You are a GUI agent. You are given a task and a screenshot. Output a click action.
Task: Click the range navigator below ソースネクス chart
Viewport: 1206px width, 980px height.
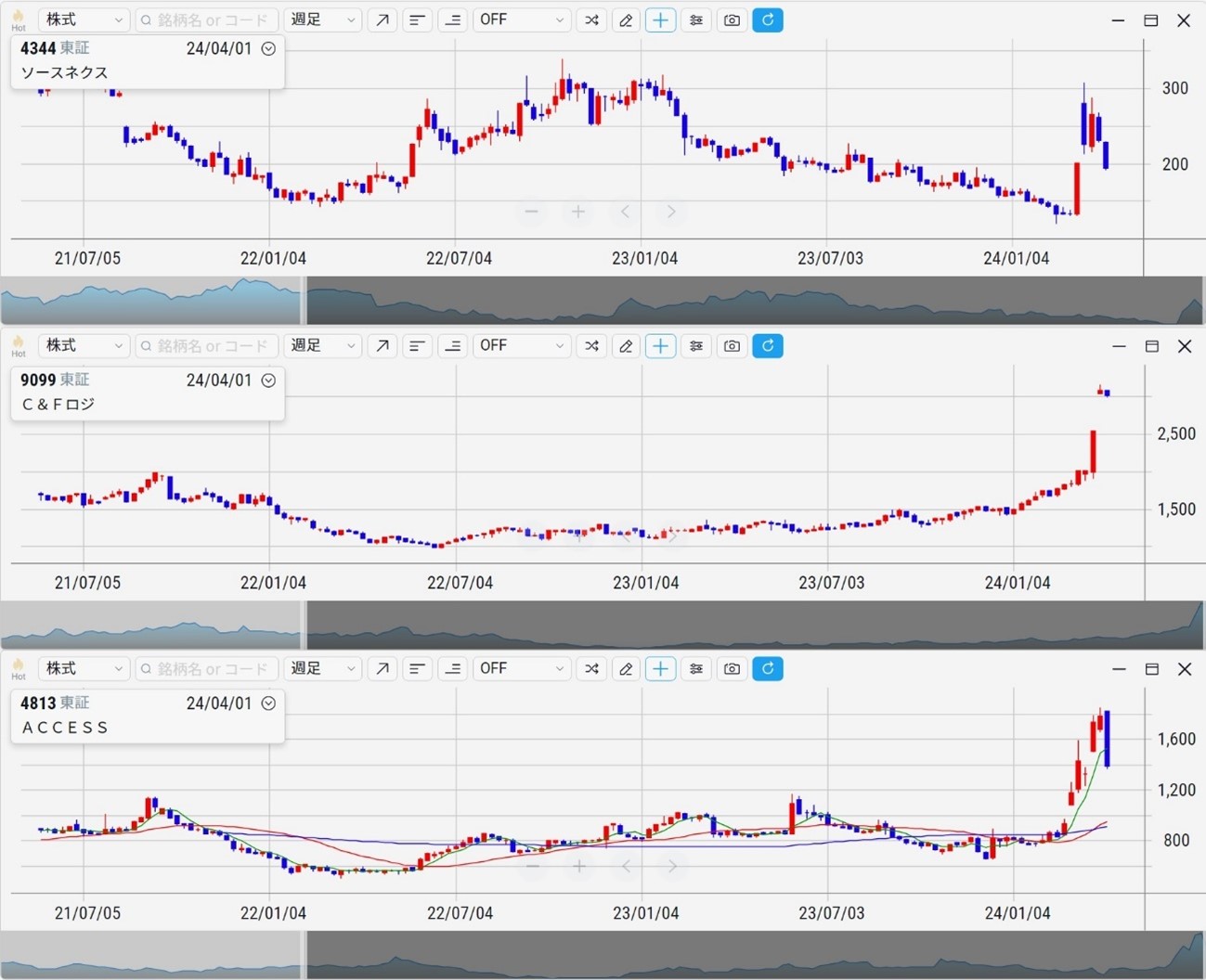(603, 302)
